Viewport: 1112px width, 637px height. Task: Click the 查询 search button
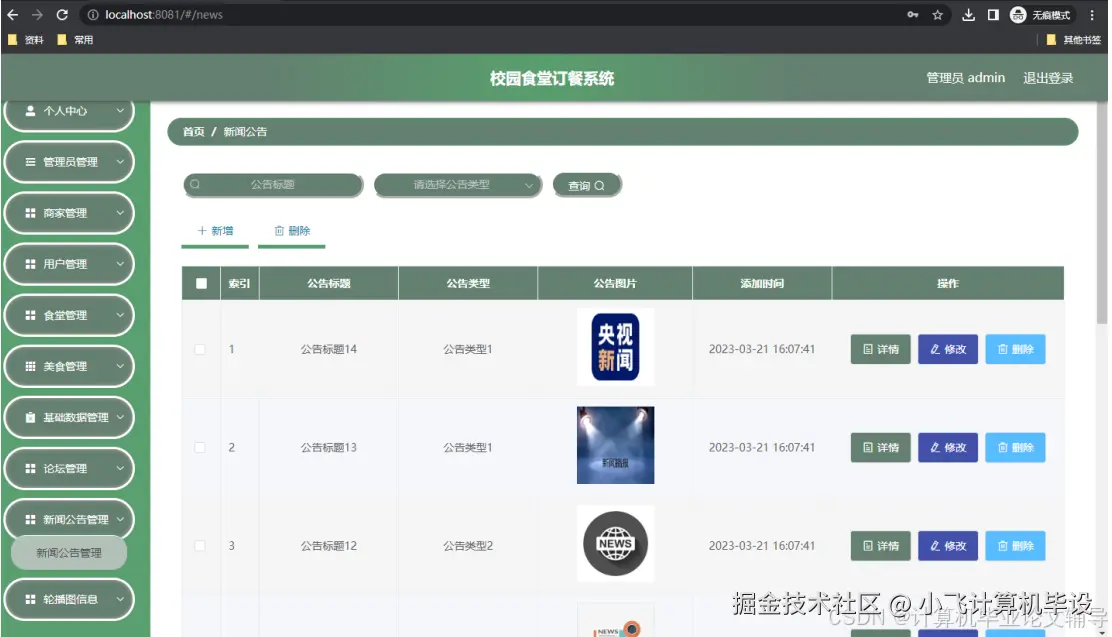587,184
